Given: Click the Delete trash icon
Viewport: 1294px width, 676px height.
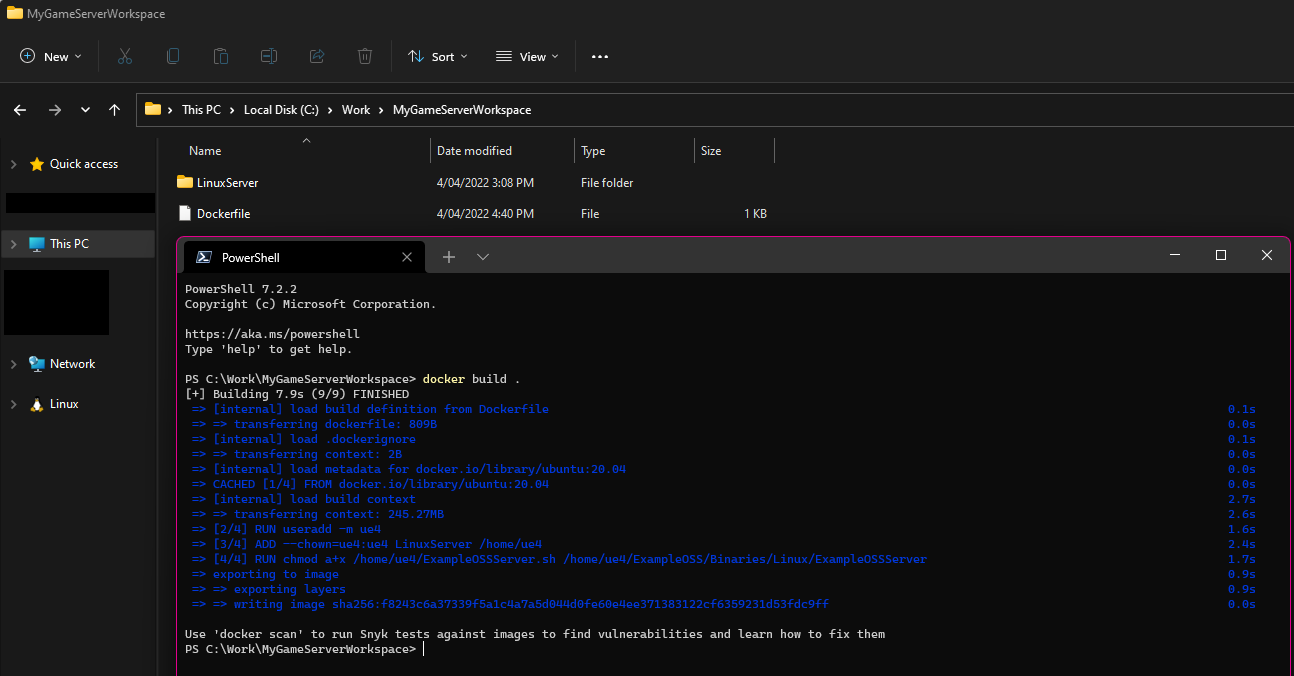Looking at the screenshot, I should pos(364,56).
